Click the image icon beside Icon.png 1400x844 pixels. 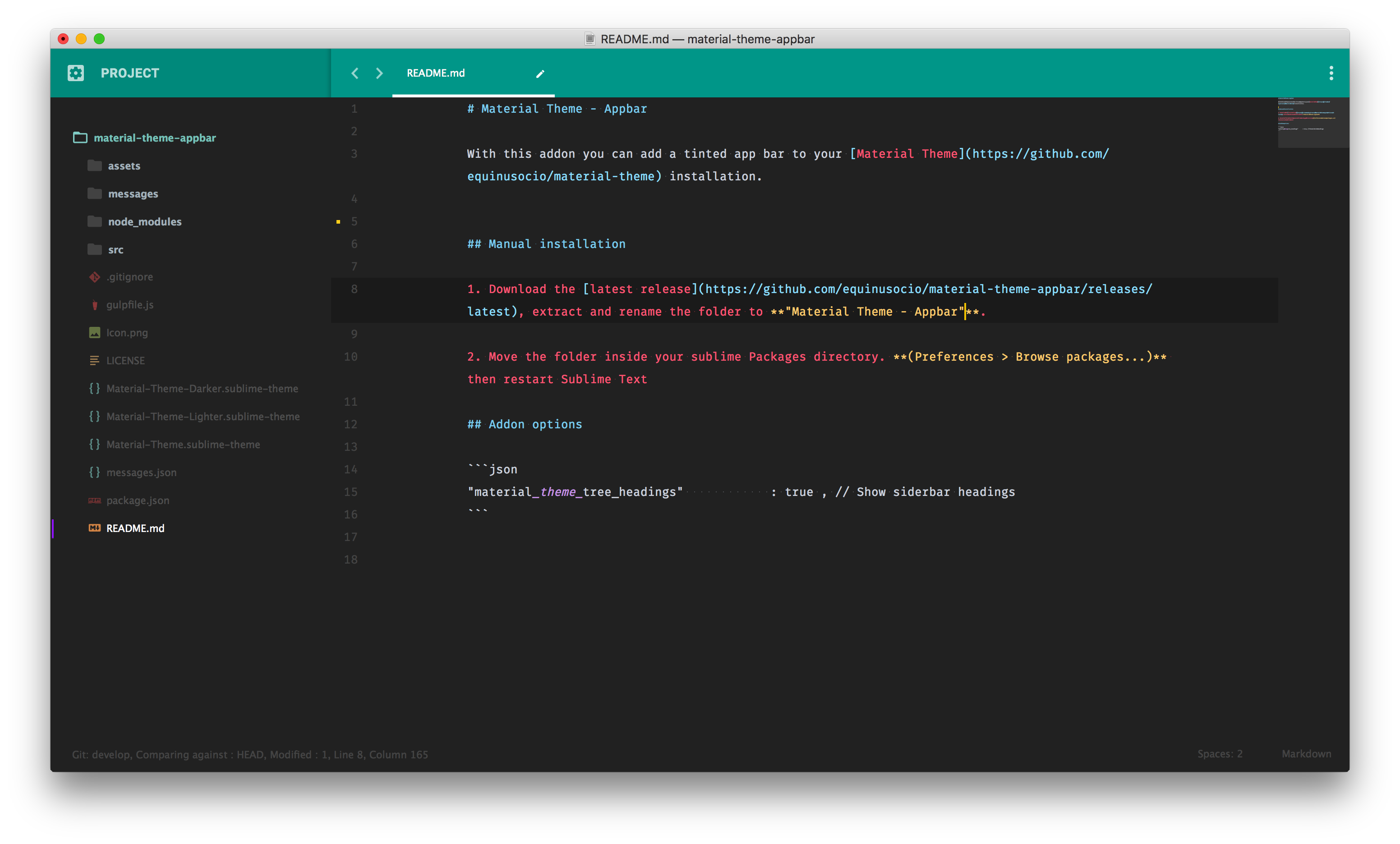94,332
